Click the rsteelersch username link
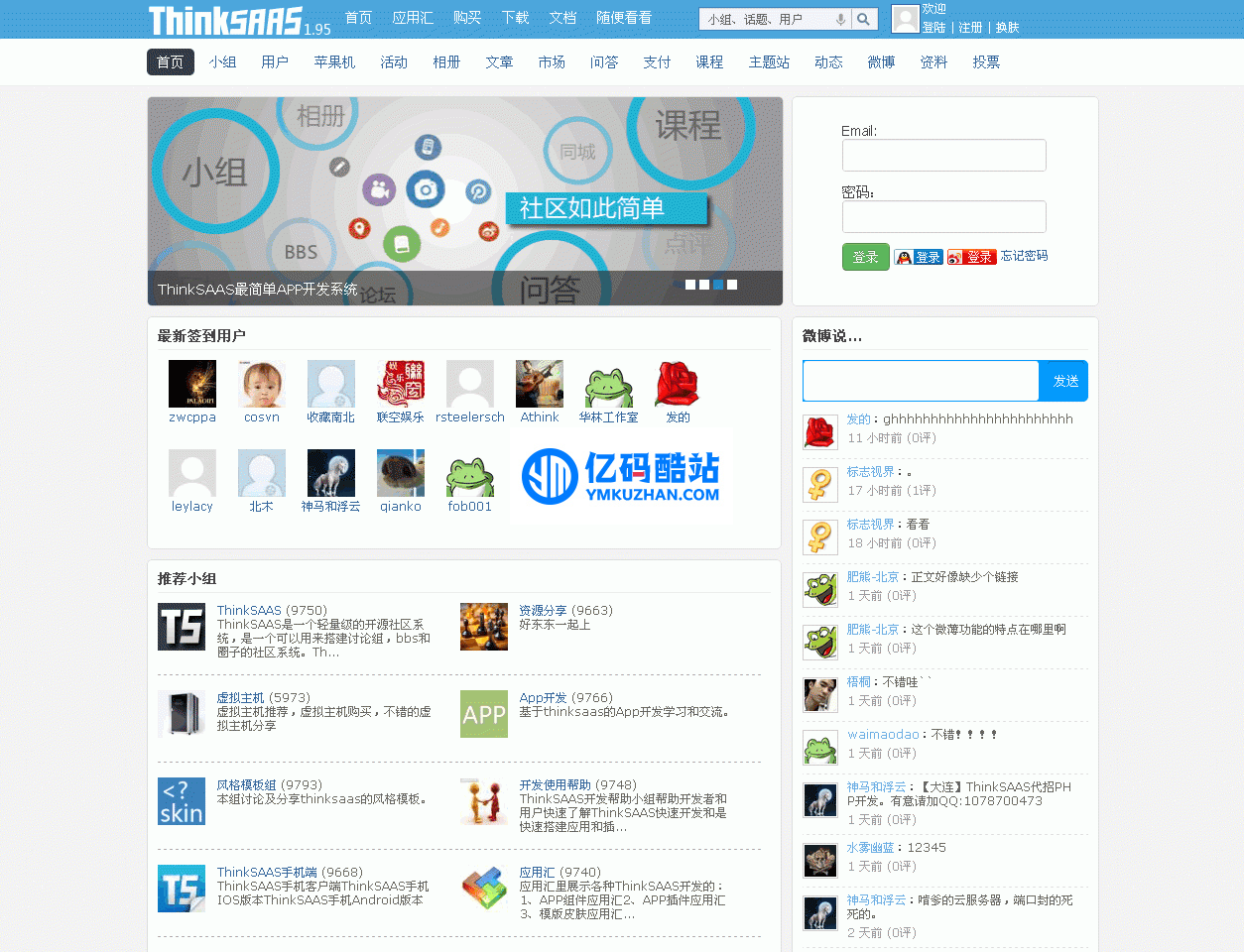Screen dimensions: 1244x952 470,417
